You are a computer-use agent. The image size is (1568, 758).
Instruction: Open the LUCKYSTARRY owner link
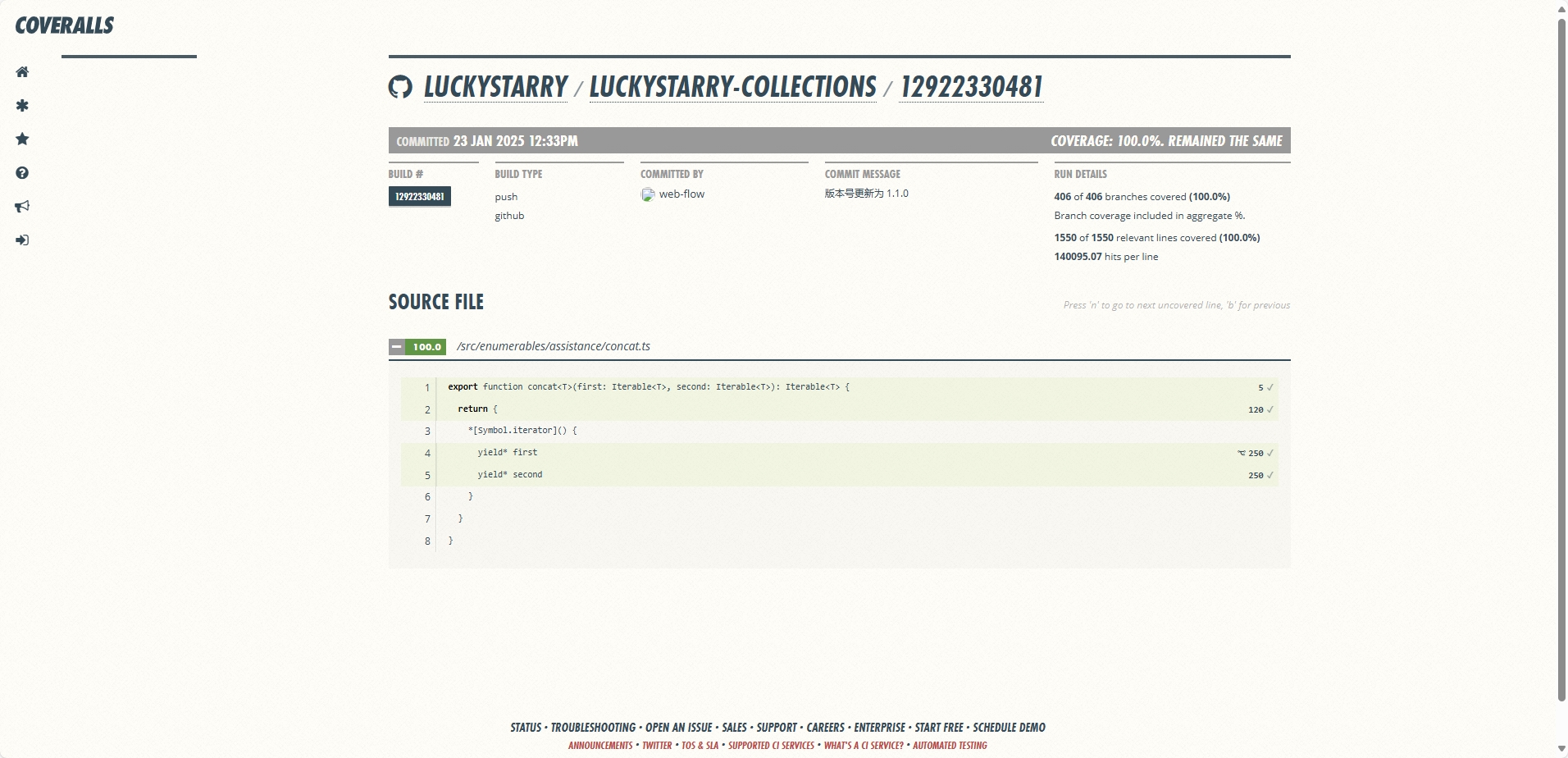coord(495,87)
